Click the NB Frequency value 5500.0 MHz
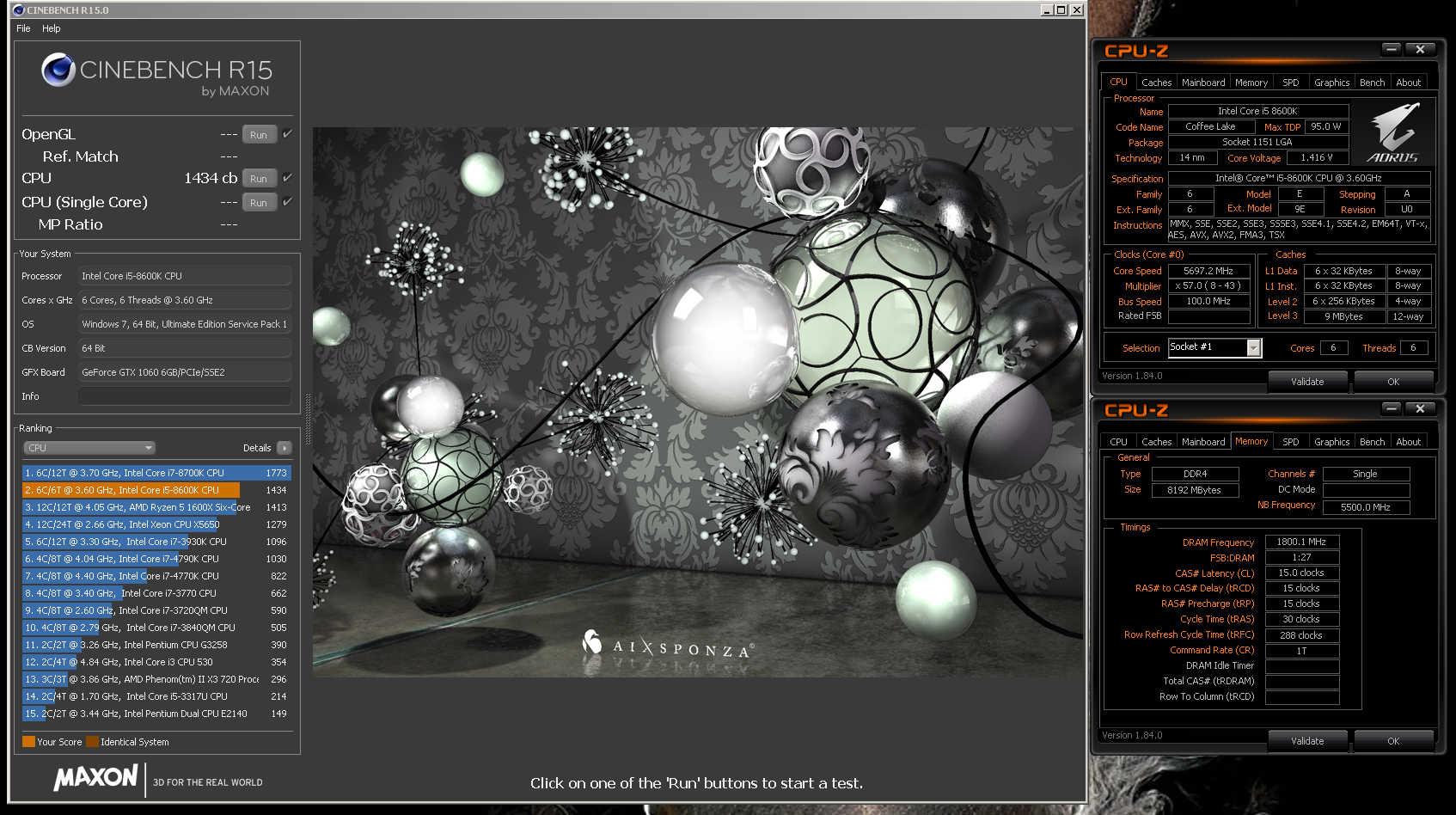Image resolution: width=1456 pixels, height=815 pixels. point(1366,507)
